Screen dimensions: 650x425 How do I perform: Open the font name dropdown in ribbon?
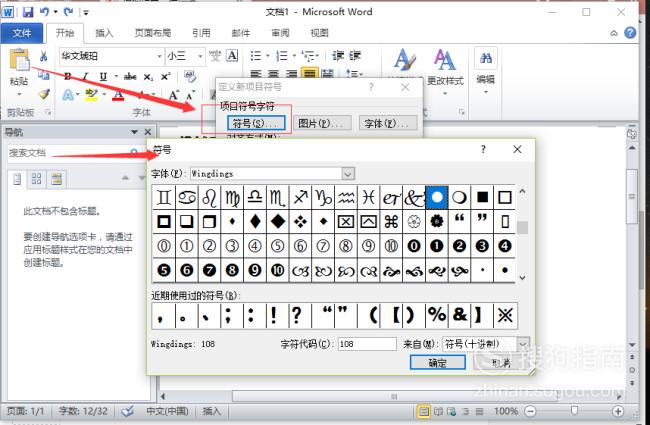coord(159,56)
